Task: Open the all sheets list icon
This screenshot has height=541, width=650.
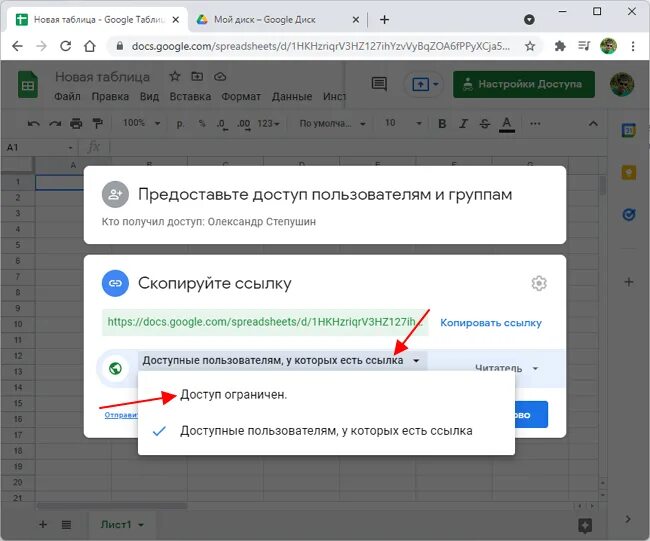Action: pos(66,524)
